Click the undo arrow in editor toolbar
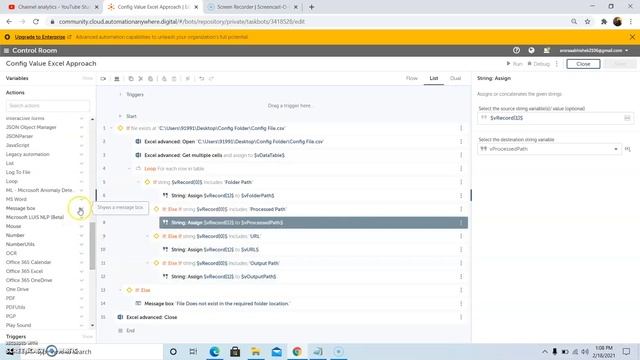This screenshot has height=360, width=640. [x=202, y=78]
